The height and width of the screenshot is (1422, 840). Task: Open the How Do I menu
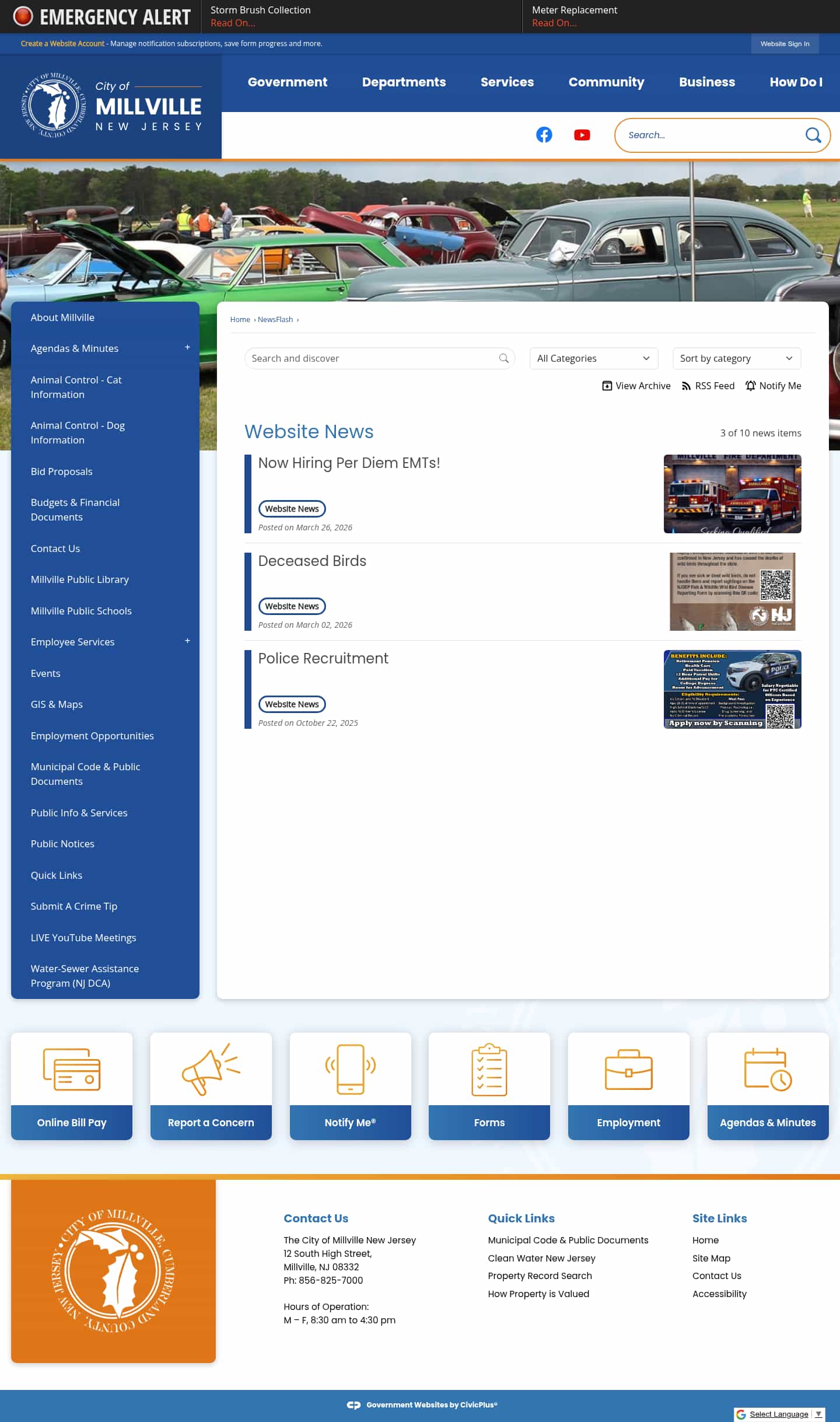796,82
